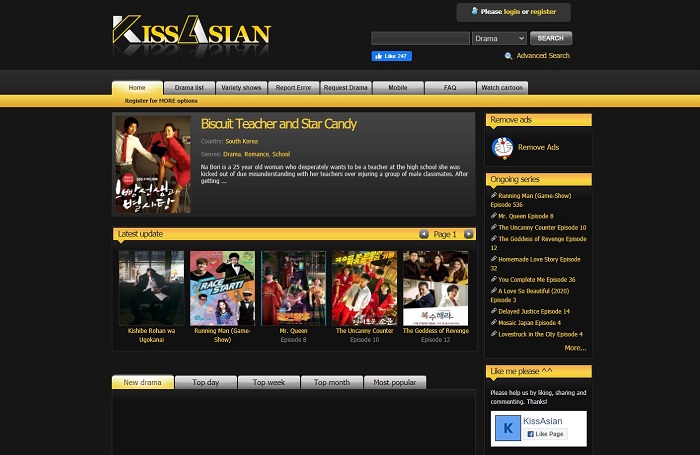This screenshot has height=455, width=700.
Task: Open the Mobile tab
Action: pos(398,88)
